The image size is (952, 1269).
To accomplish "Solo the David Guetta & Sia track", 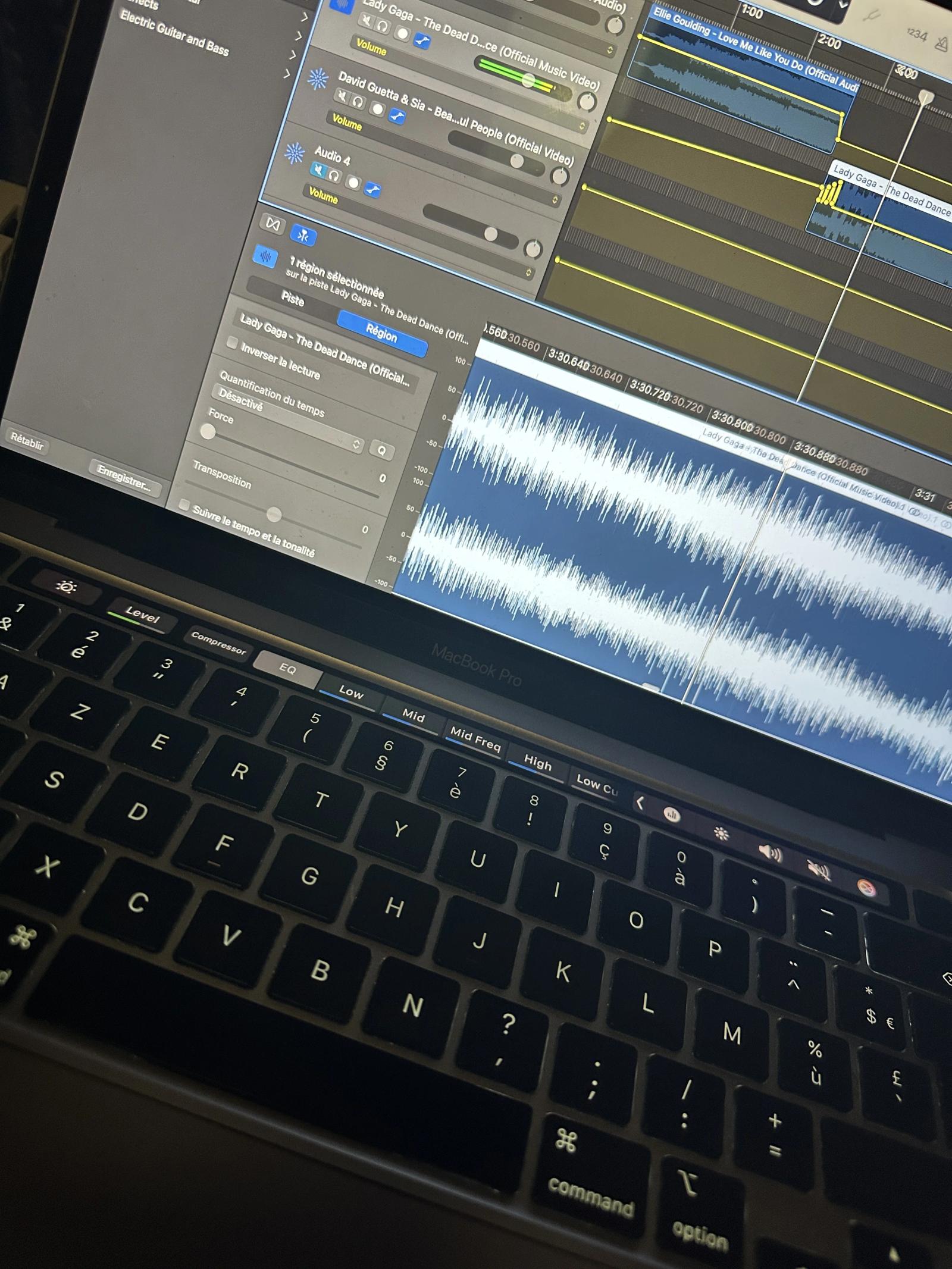I will point(358,102).
